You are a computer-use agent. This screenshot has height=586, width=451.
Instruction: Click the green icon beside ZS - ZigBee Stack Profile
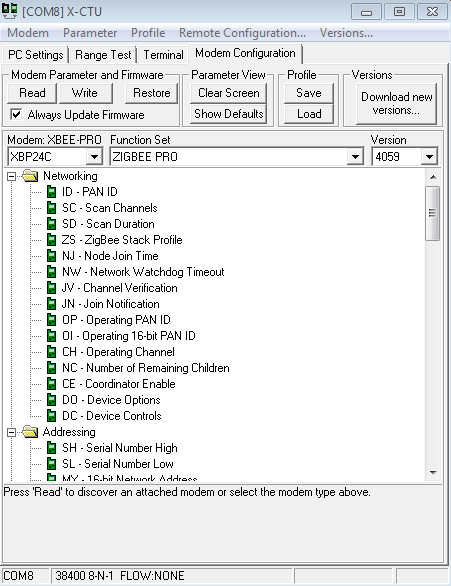pyautogui.click(x=51, y=240)
